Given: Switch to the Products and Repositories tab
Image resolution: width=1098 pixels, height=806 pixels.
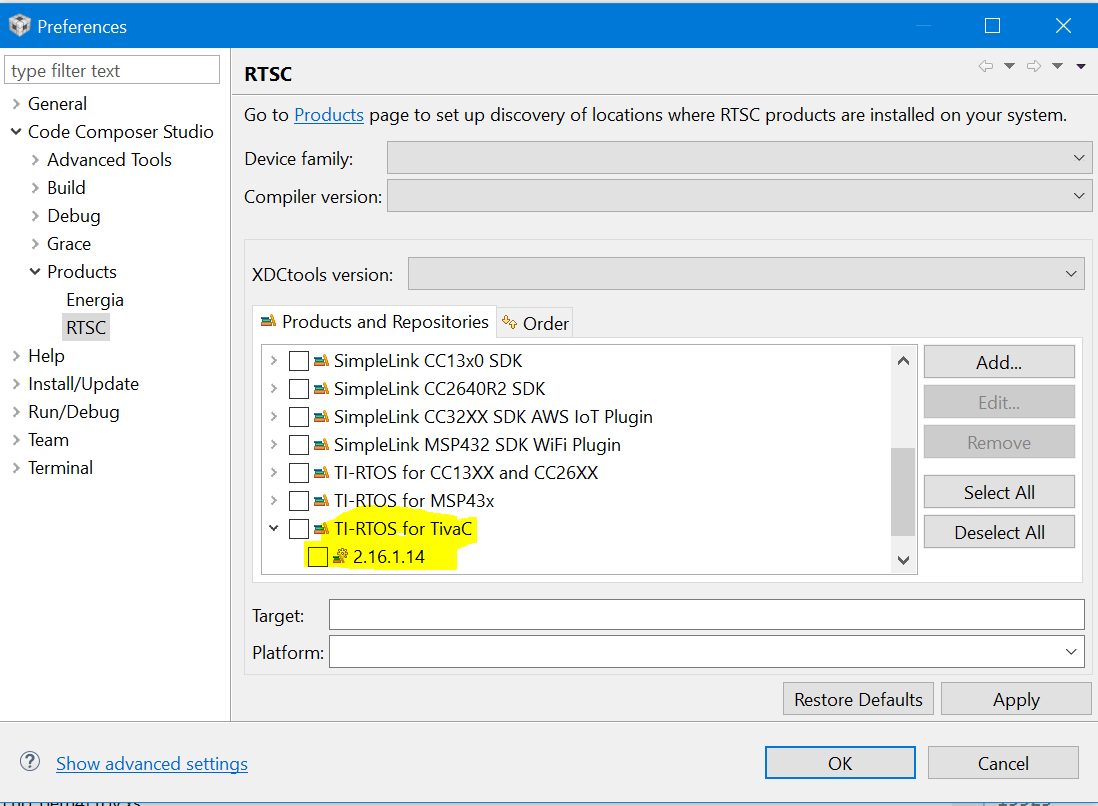Looking at the screenshot, I should 375,322.
